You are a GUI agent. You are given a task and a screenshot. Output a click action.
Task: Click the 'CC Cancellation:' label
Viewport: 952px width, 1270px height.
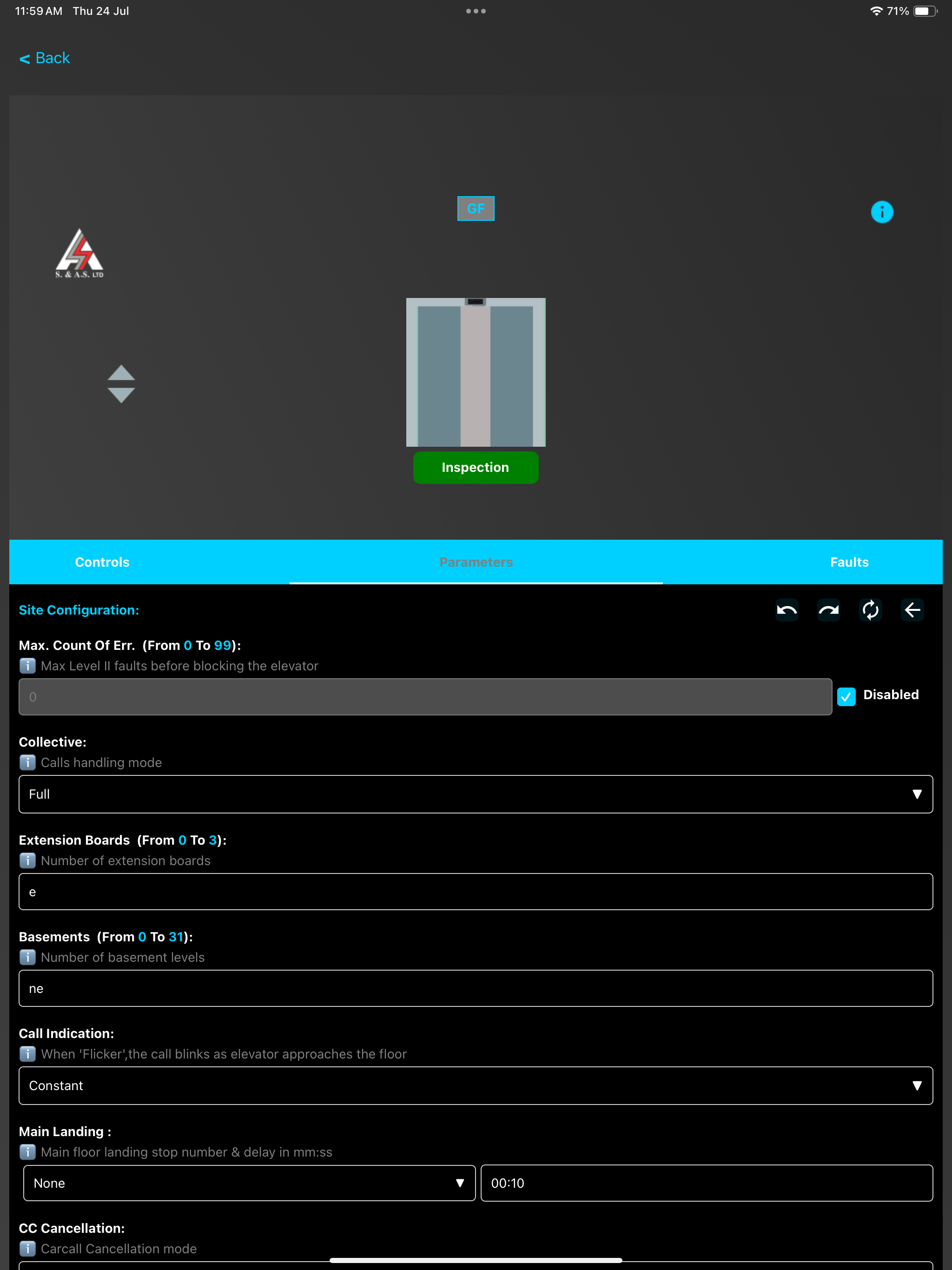tap(72, 1228)
